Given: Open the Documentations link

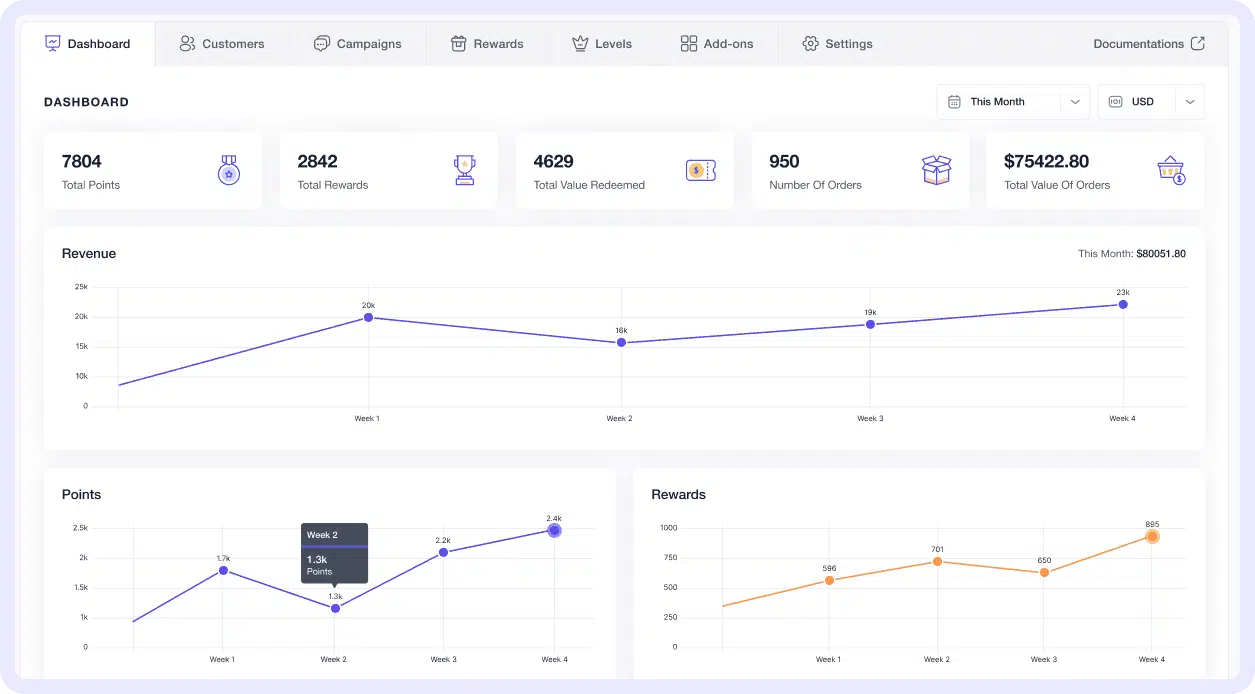Looking at the screenshot, I should tap(1138, 44).
